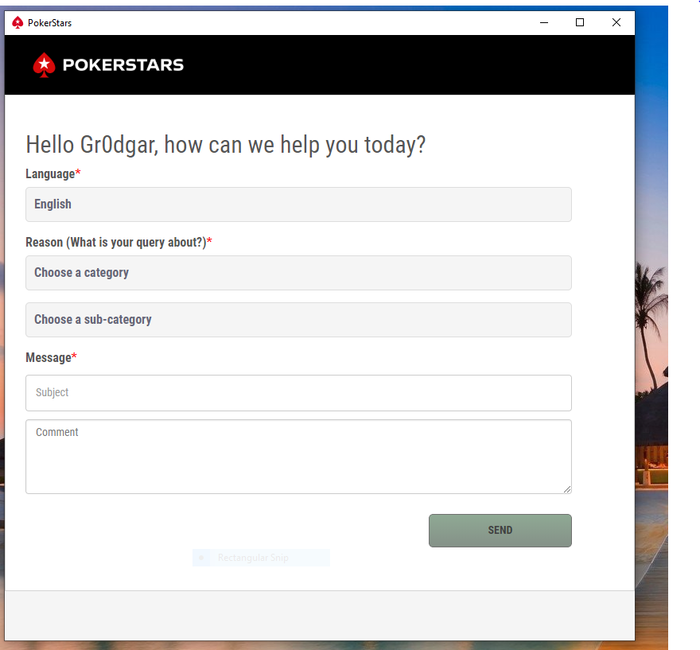Close the PokerStars support window

(616, 22)
